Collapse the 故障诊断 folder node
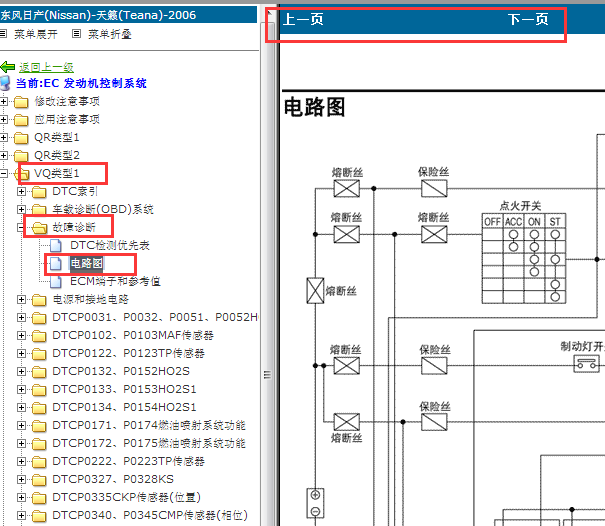Viewport: 605px width, 526px height. 22,227
